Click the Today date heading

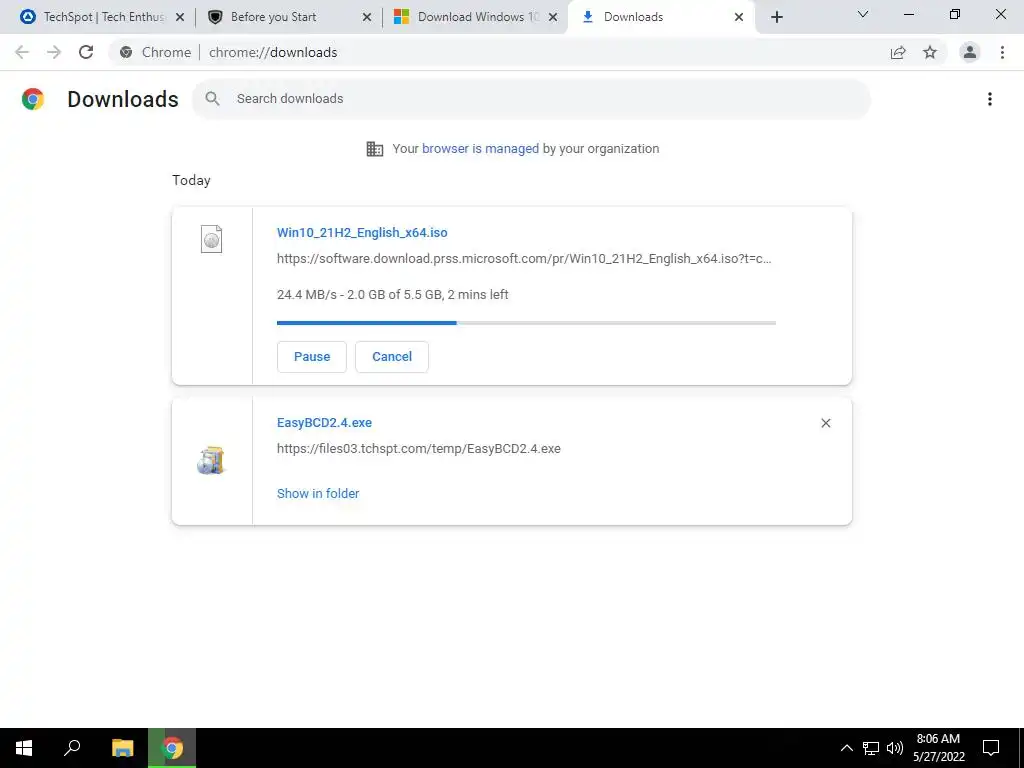[191, 180]
